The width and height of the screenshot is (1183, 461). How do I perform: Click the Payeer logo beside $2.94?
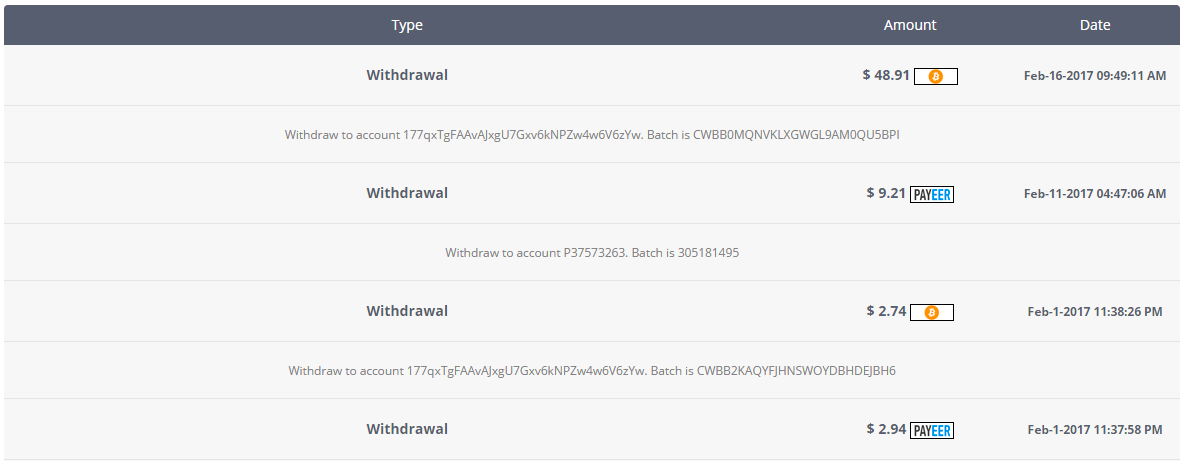[x=932, y=430]
